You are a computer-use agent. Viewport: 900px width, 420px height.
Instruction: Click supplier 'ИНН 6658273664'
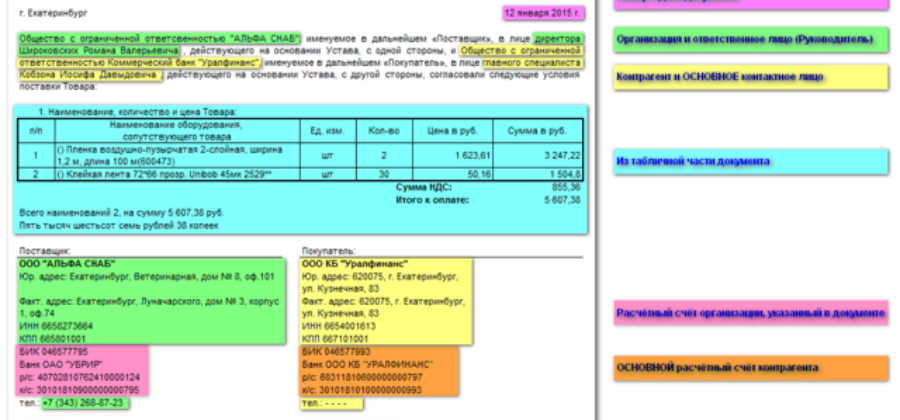tap(56, 326)
